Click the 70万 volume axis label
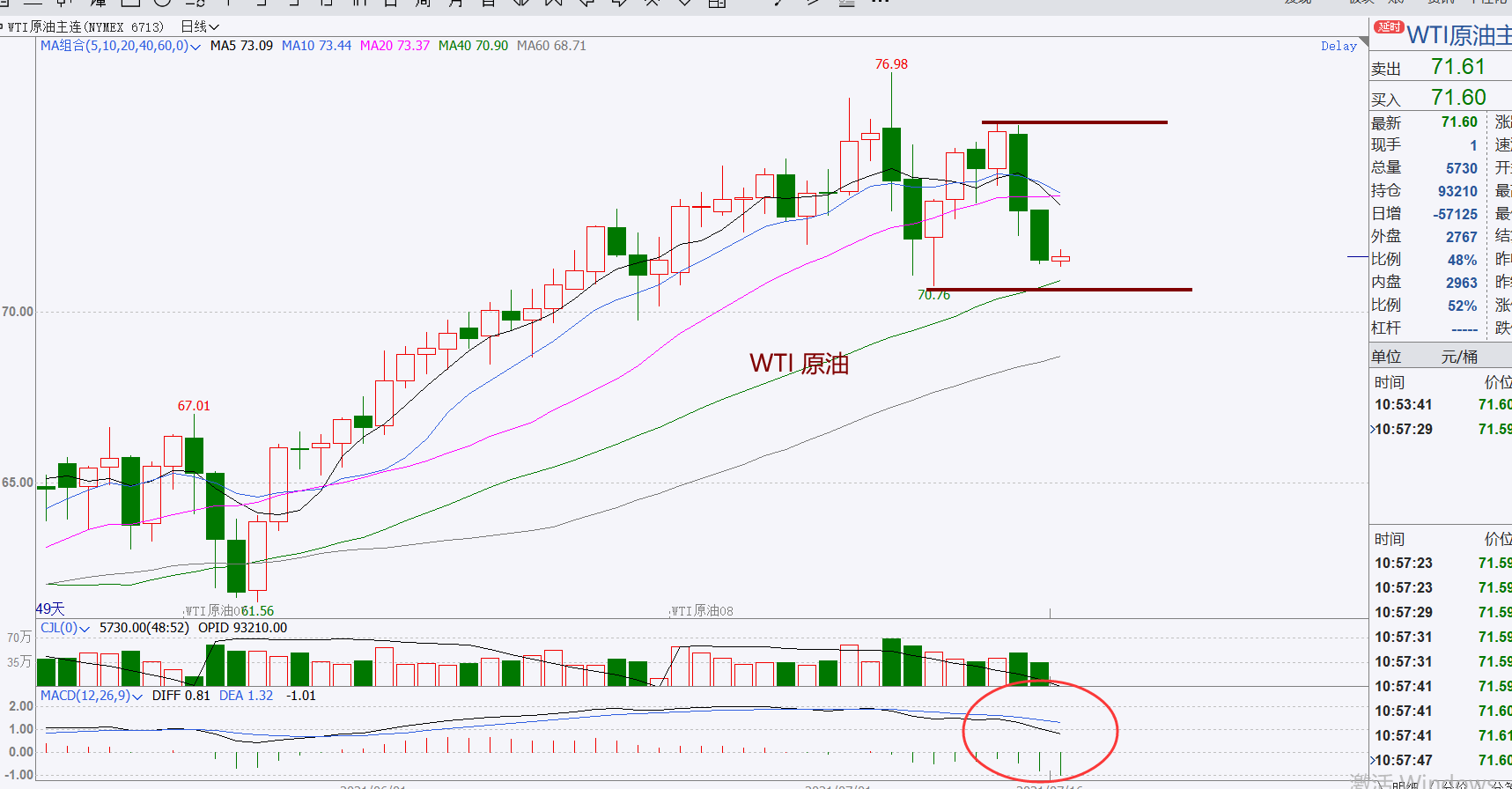Image resolution: width=1512 pixels, height=789 pixels. [x=19, y=638]
